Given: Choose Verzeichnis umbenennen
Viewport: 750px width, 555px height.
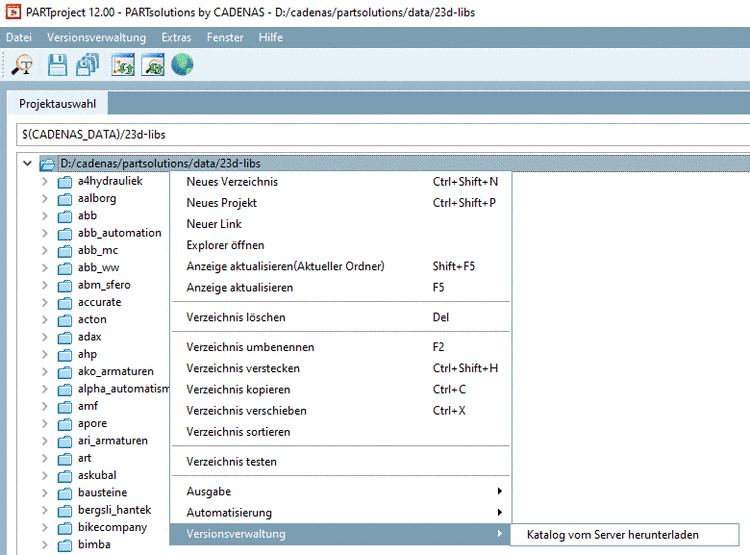Looking at the screenshot, I should coord(341,347).
